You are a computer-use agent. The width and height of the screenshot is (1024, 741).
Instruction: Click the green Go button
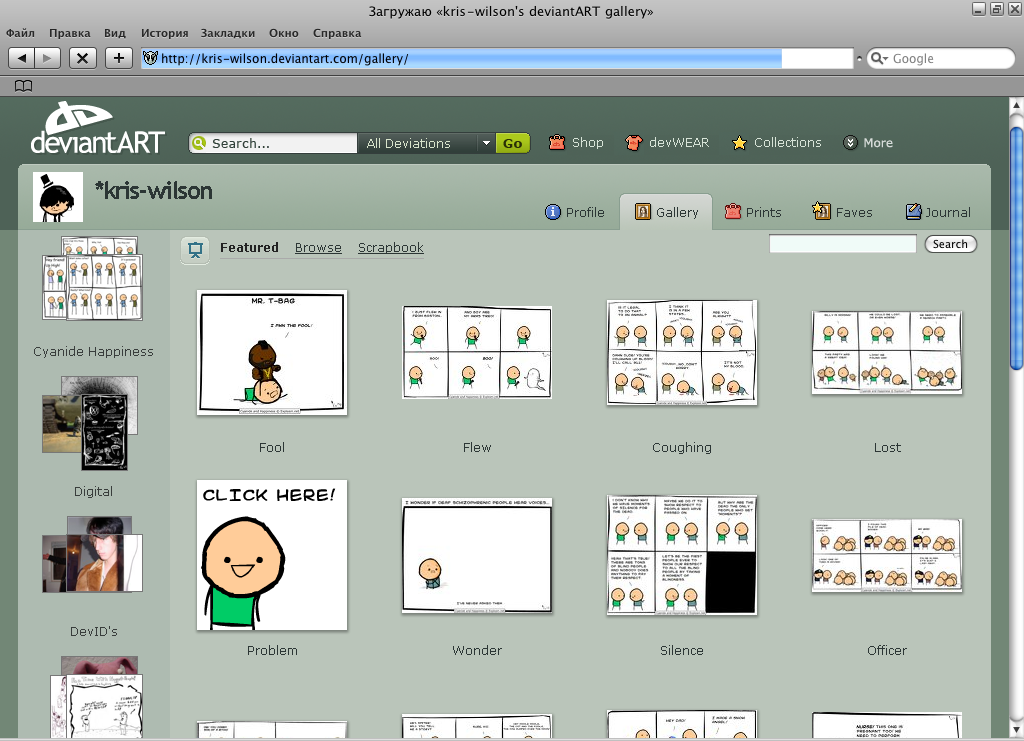[x=512, y=143]
